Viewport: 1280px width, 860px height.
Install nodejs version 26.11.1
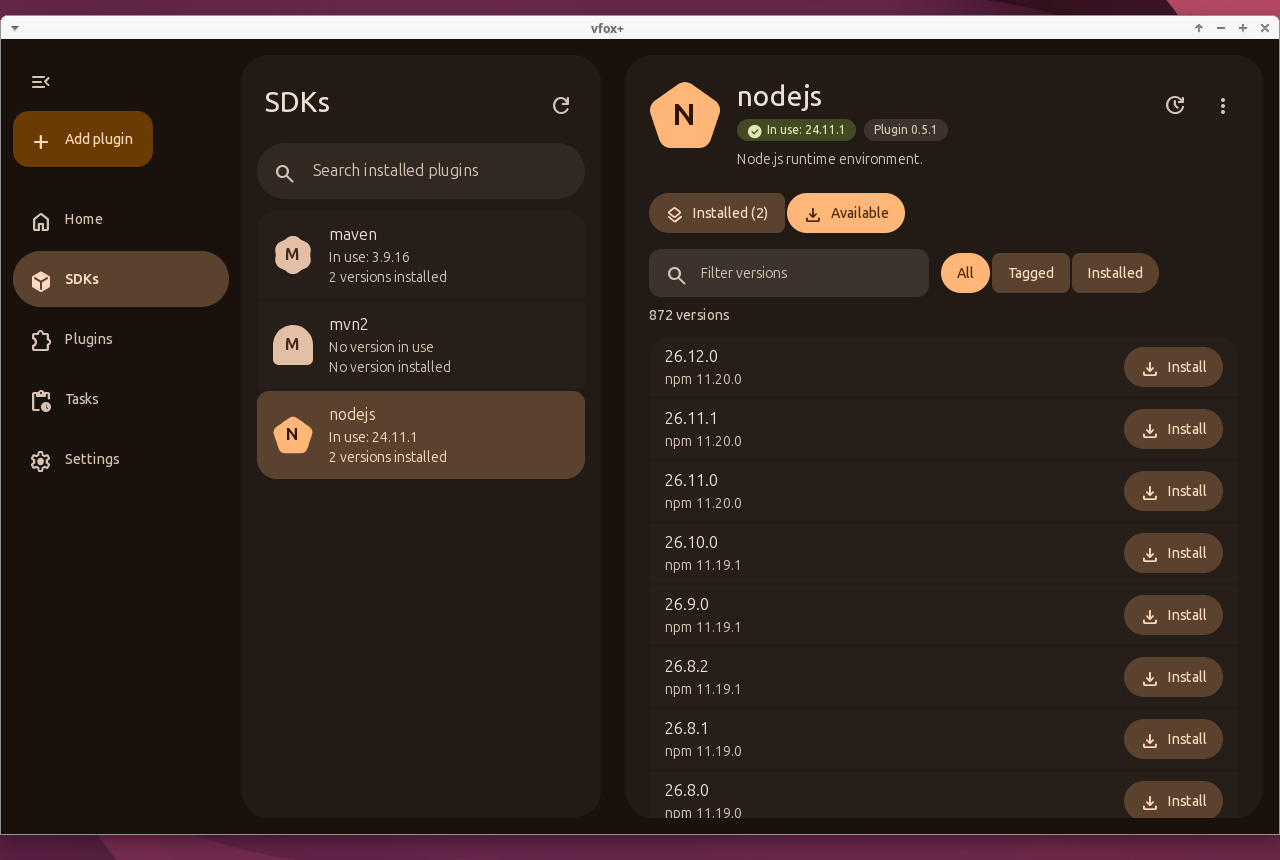(1173, 429)
